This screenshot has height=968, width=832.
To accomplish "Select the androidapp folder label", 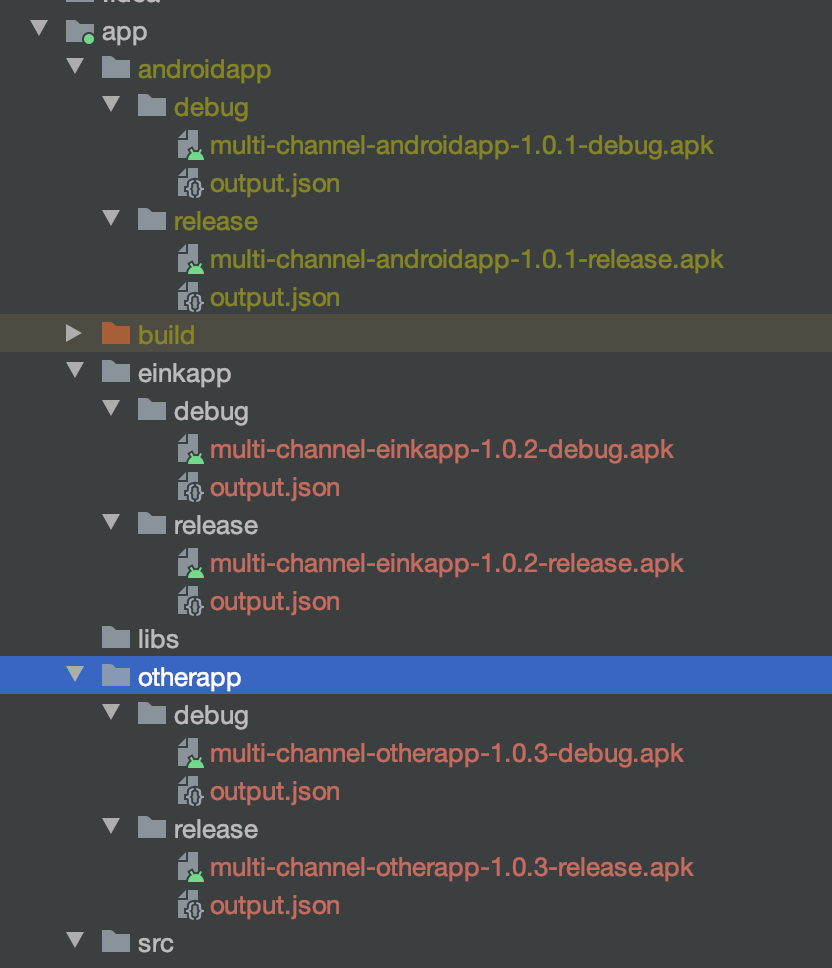I will tap(204, 70).
